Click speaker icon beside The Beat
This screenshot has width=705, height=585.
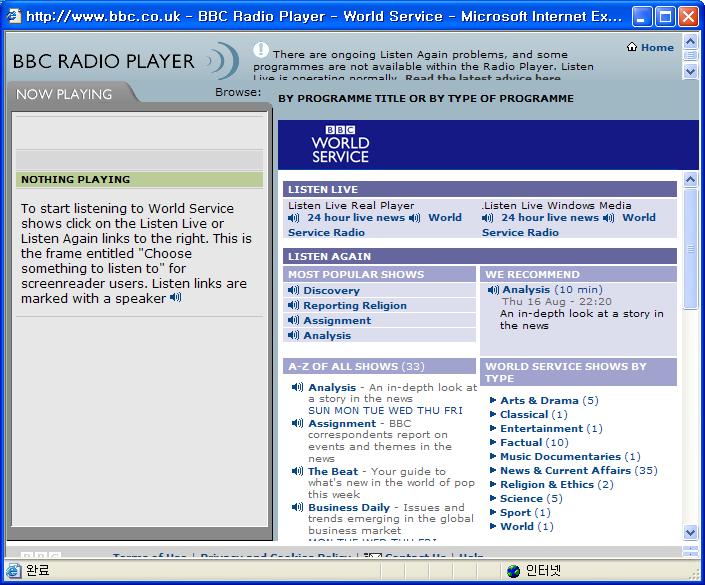pyautogui.click(x=297, y=471)
